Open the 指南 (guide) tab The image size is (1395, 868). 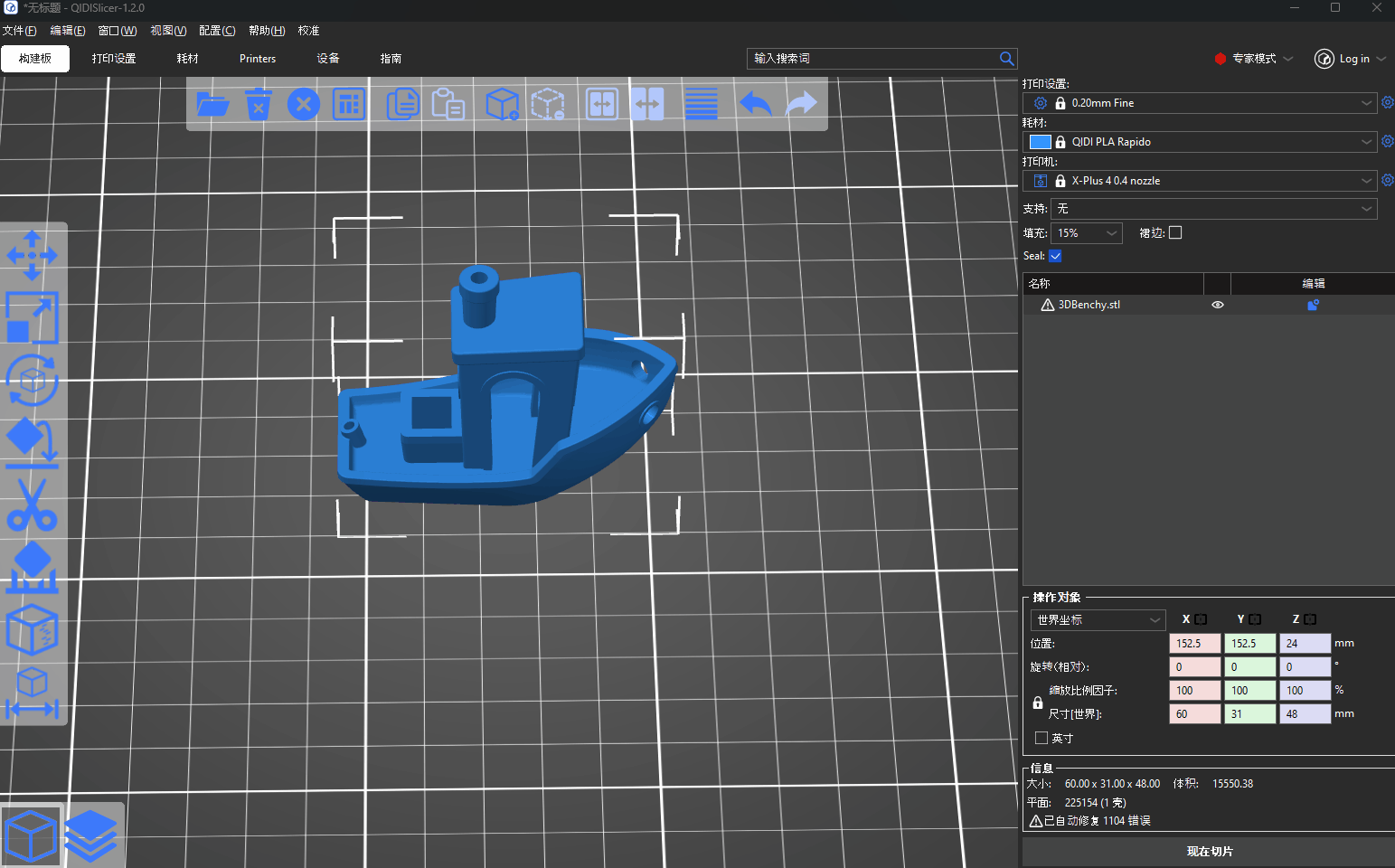point(391,59)
